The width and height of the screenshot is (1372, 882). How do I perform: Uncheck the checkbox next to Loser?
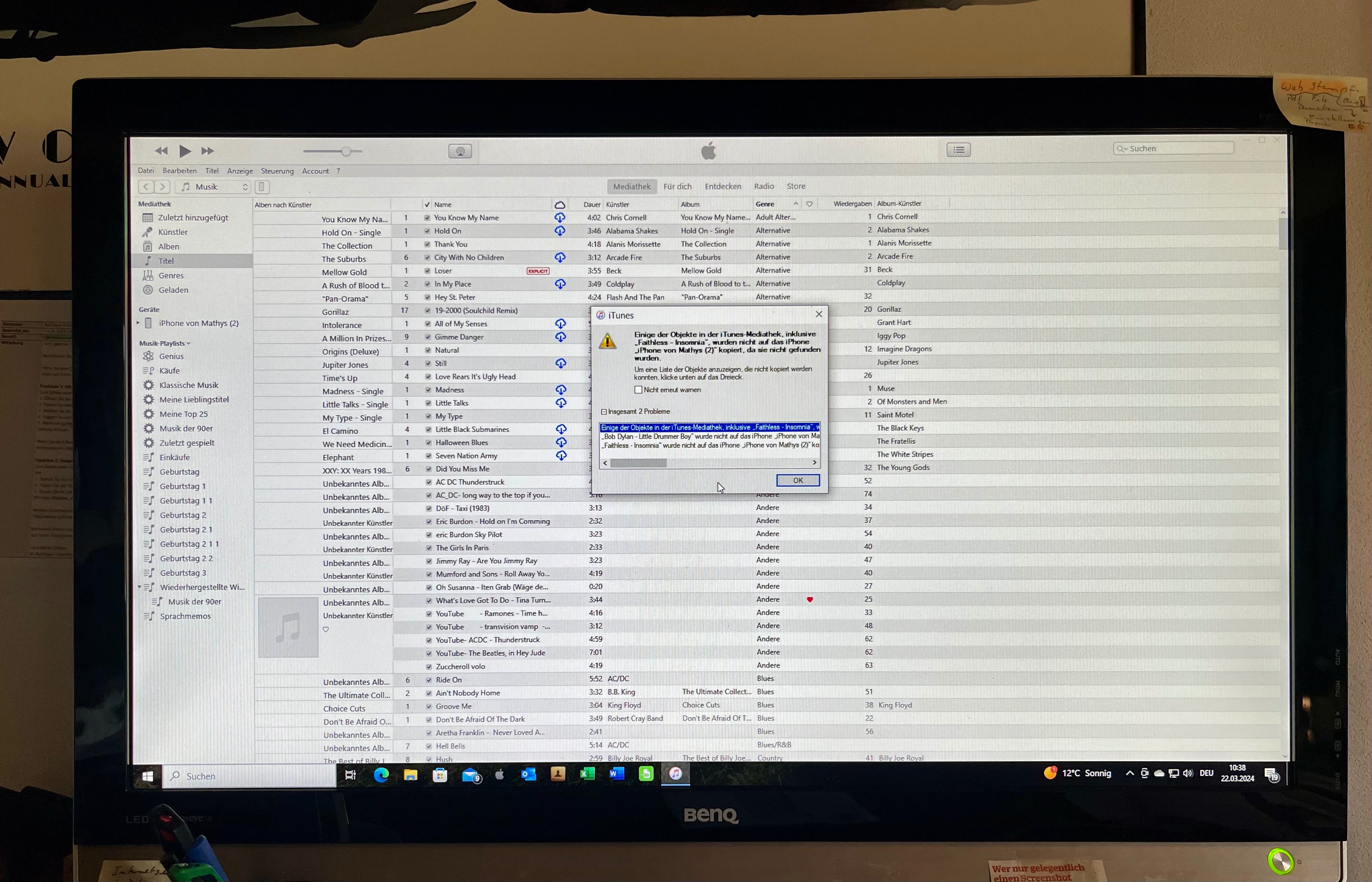[427, 271]
